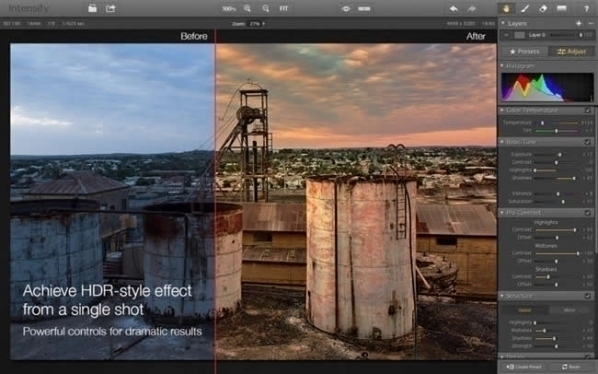This screenshot has width=598, height=374.
Task: Select the brush tool
Action: click(525, 8)
